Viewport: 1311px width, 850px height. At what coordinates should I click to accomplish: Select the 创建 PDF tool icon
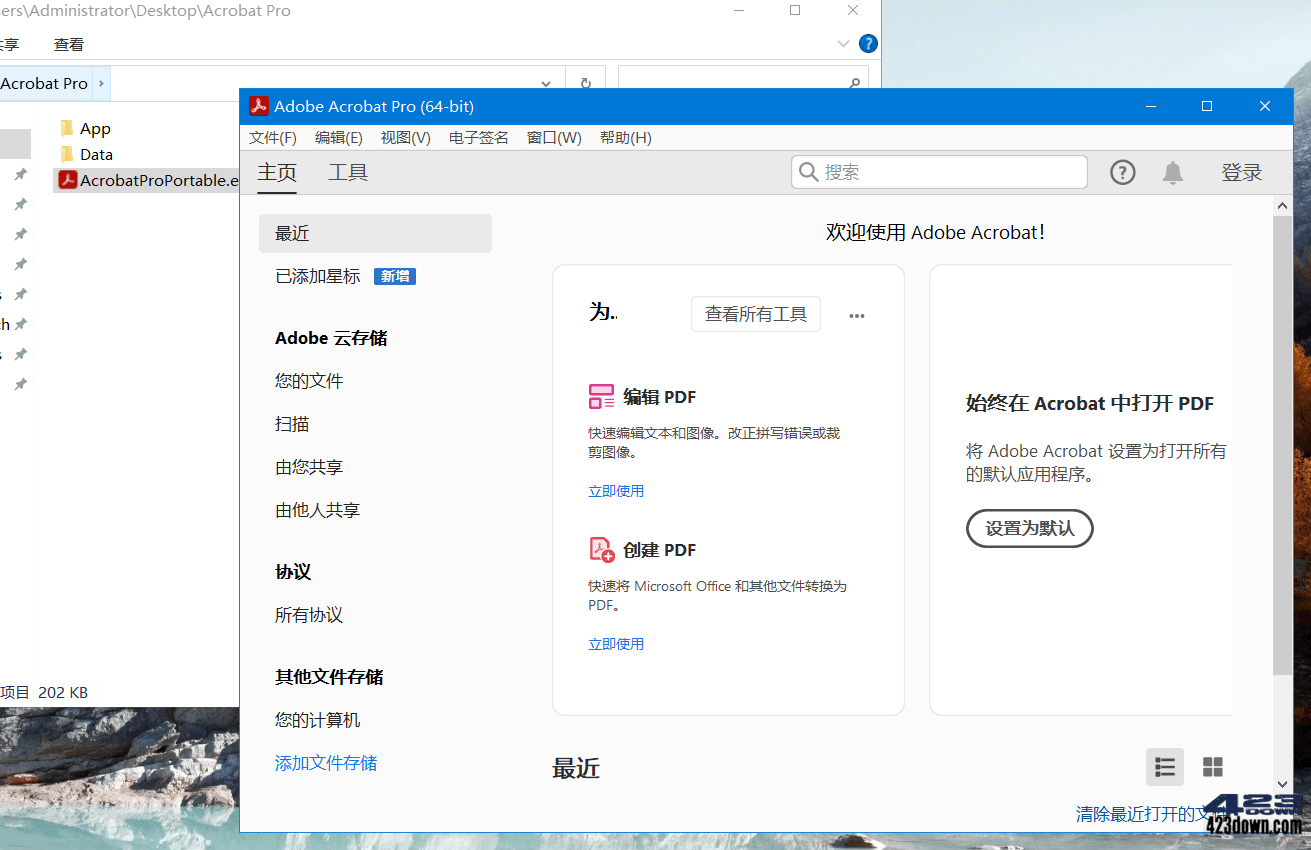coord(601,549)
